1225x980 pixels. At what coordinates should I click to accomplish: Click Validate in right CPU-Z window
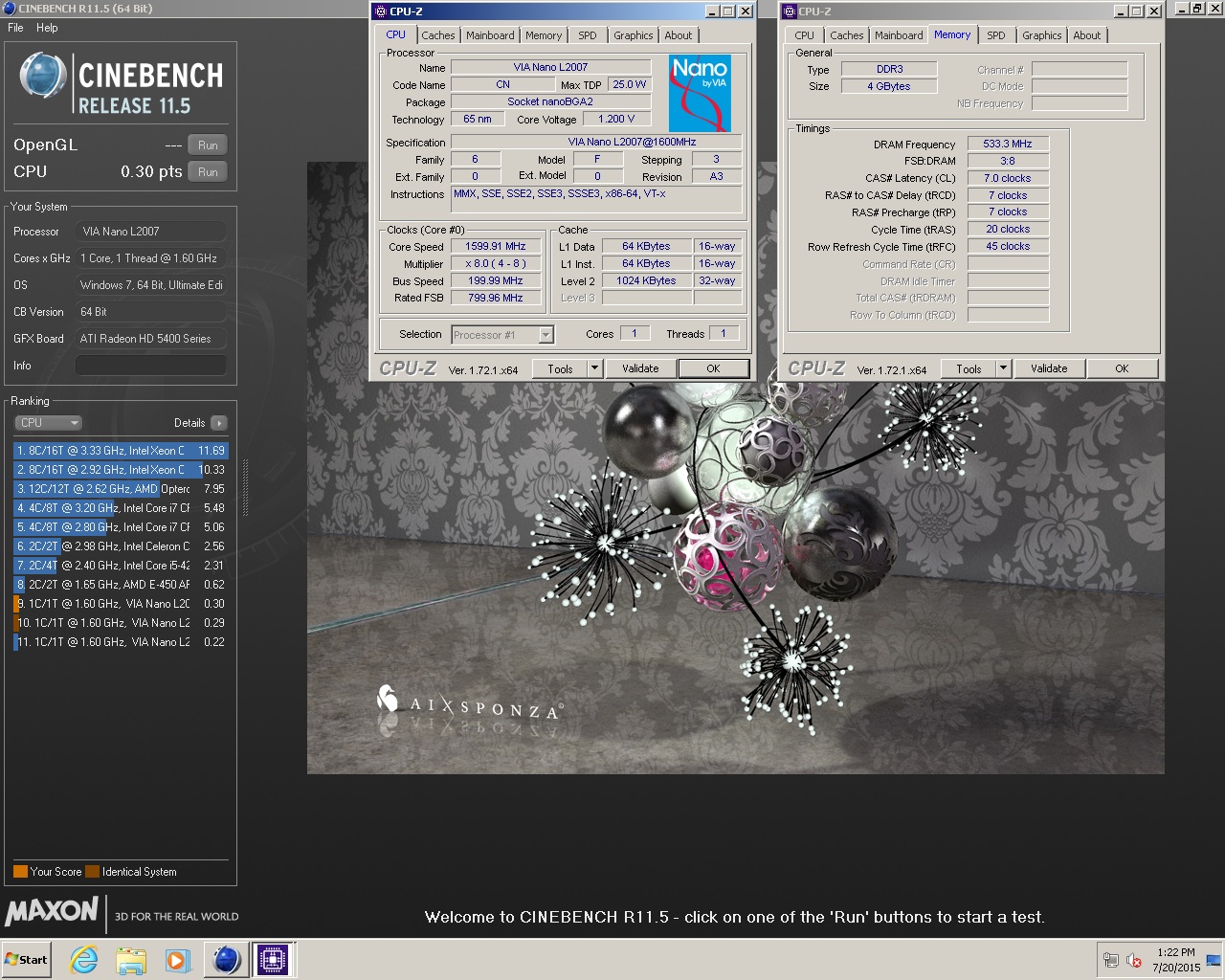(1049, 368)
